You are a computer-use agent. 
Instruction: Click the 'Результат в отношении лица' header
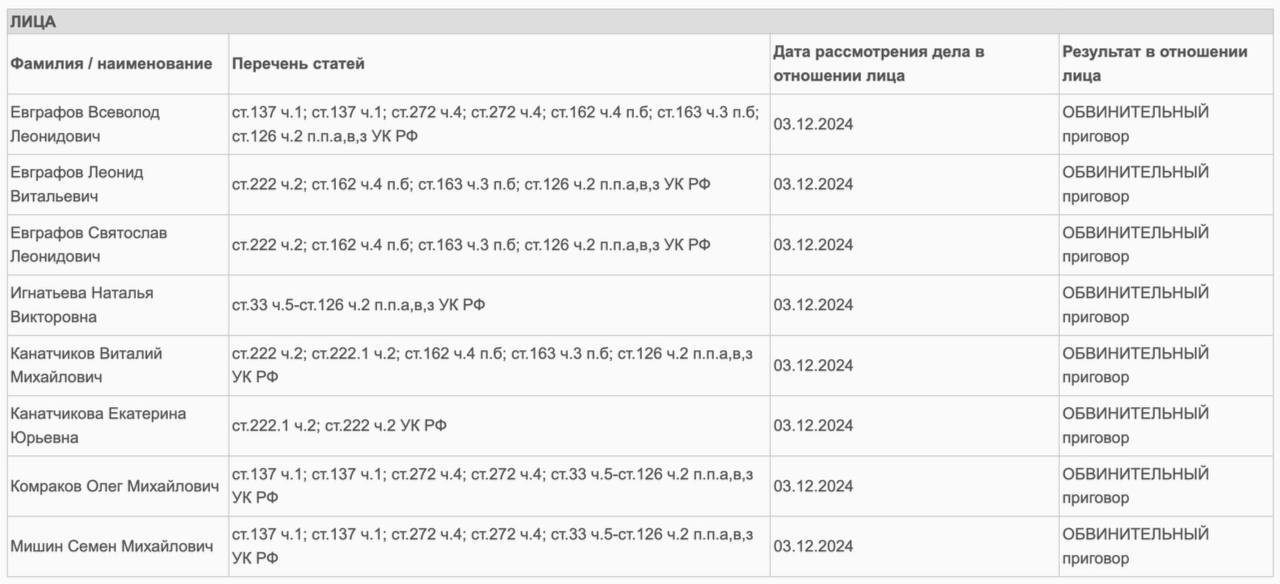[x=1154, y=63]
